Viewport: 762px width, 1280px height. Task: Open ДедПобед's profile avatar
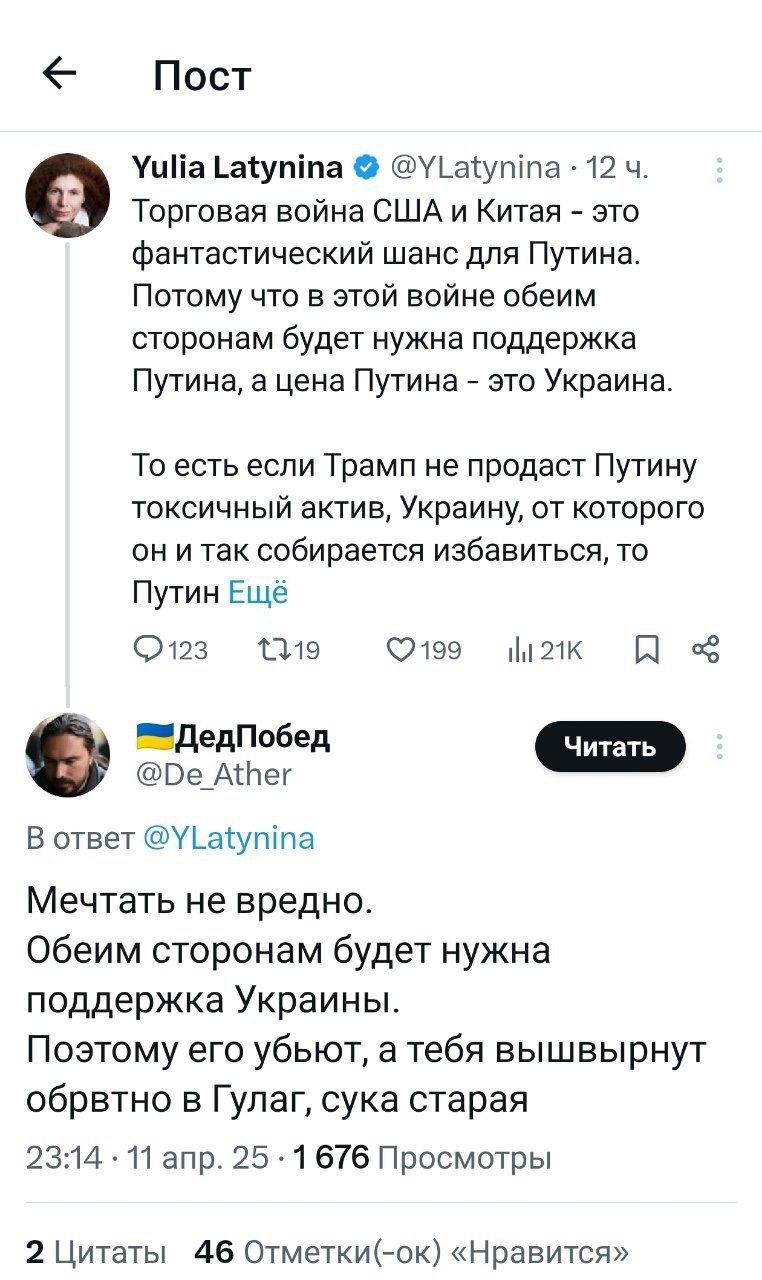coord(68,754)
